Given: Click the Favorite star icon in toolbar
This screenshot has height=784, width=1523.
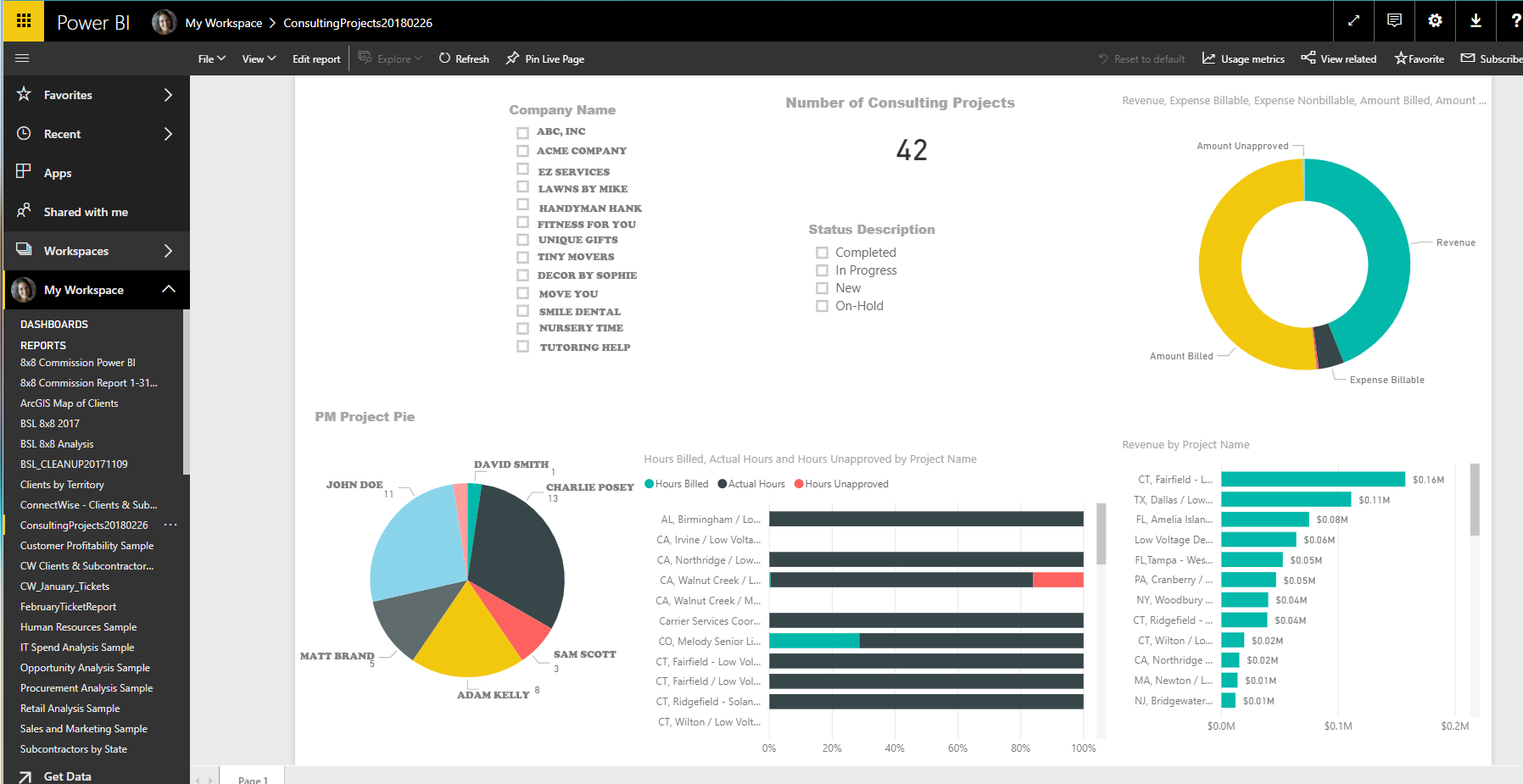Looking at the screenshot, I should pyautogui.click(x=1401, y=58).
